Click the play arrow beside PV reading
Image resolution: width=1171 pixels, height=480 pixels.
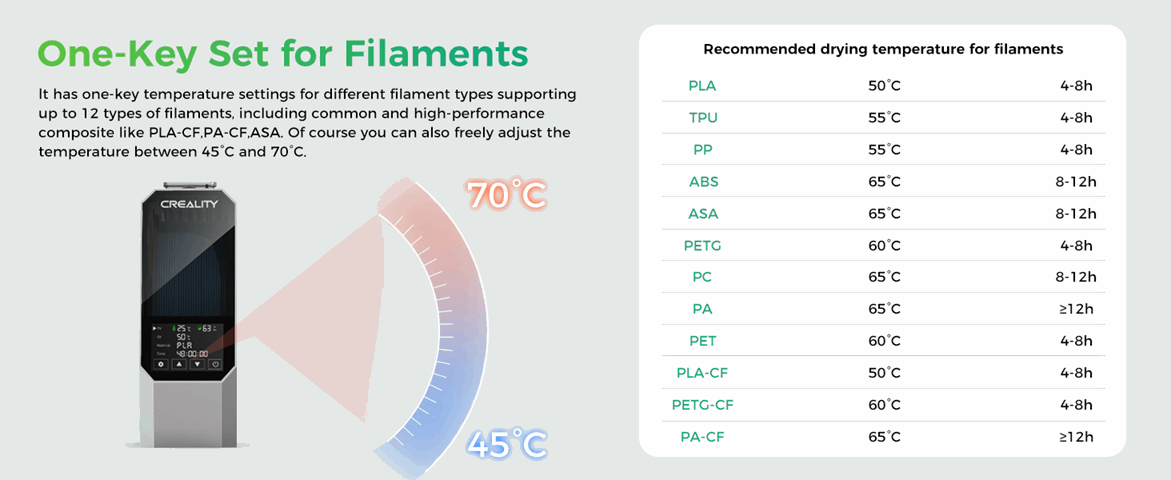pyautogui.click(x=155, y=327)
